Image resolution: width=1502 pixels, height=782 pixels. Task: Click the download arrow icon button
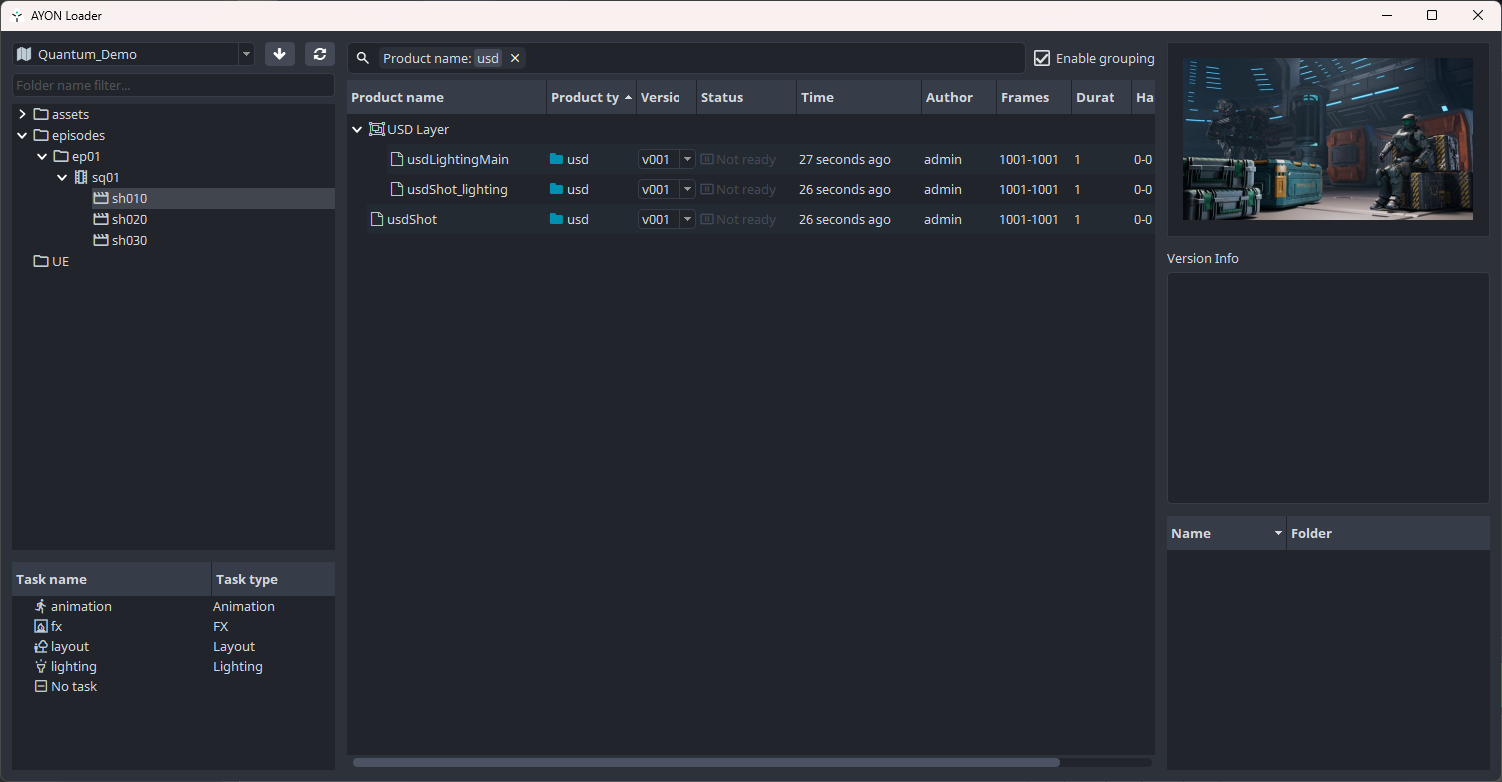[280, 54]
